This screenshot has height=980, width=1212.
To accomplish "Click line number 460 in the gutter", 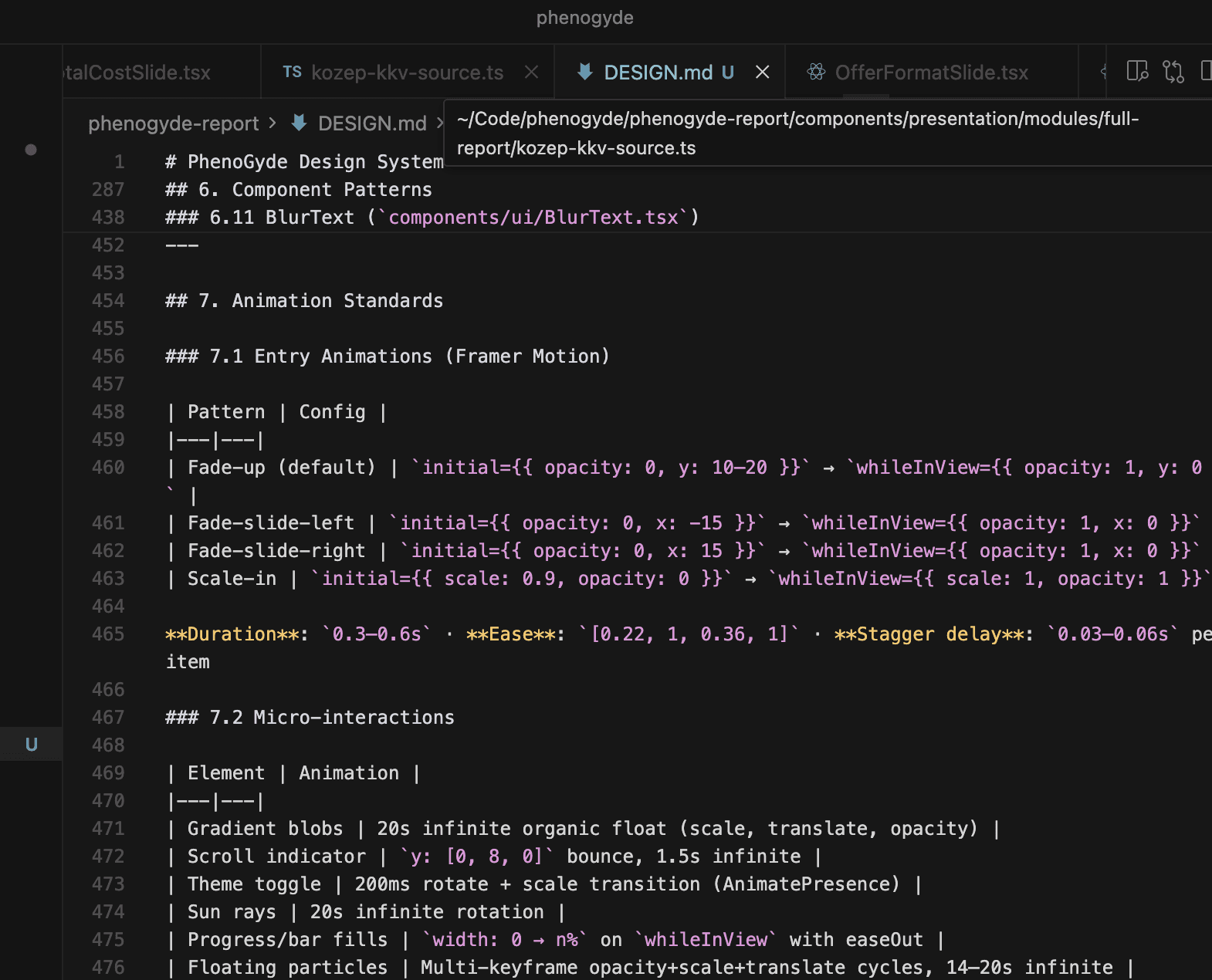I will click(108, 467).
